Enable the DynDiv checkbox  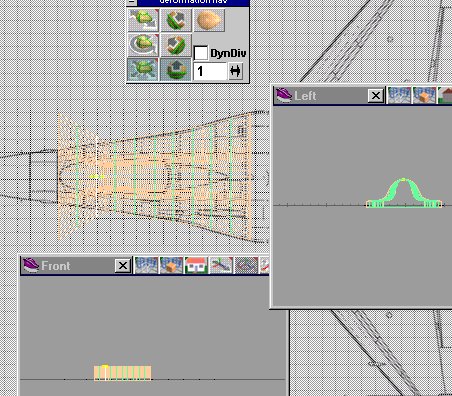click(x=201, y=53)
